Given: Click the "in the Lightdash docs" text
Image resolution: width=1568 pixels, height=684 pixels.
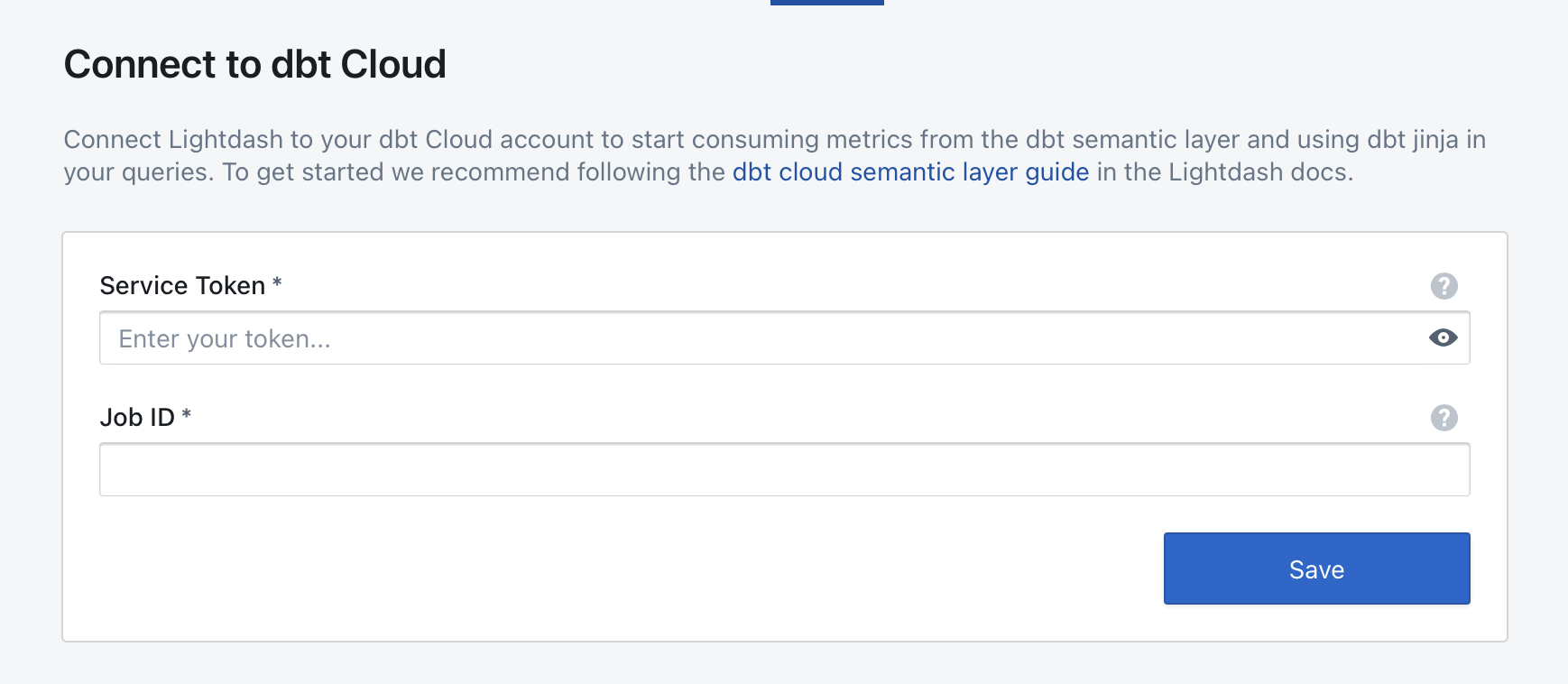Looking at the screenshot, I should 1224,172.
